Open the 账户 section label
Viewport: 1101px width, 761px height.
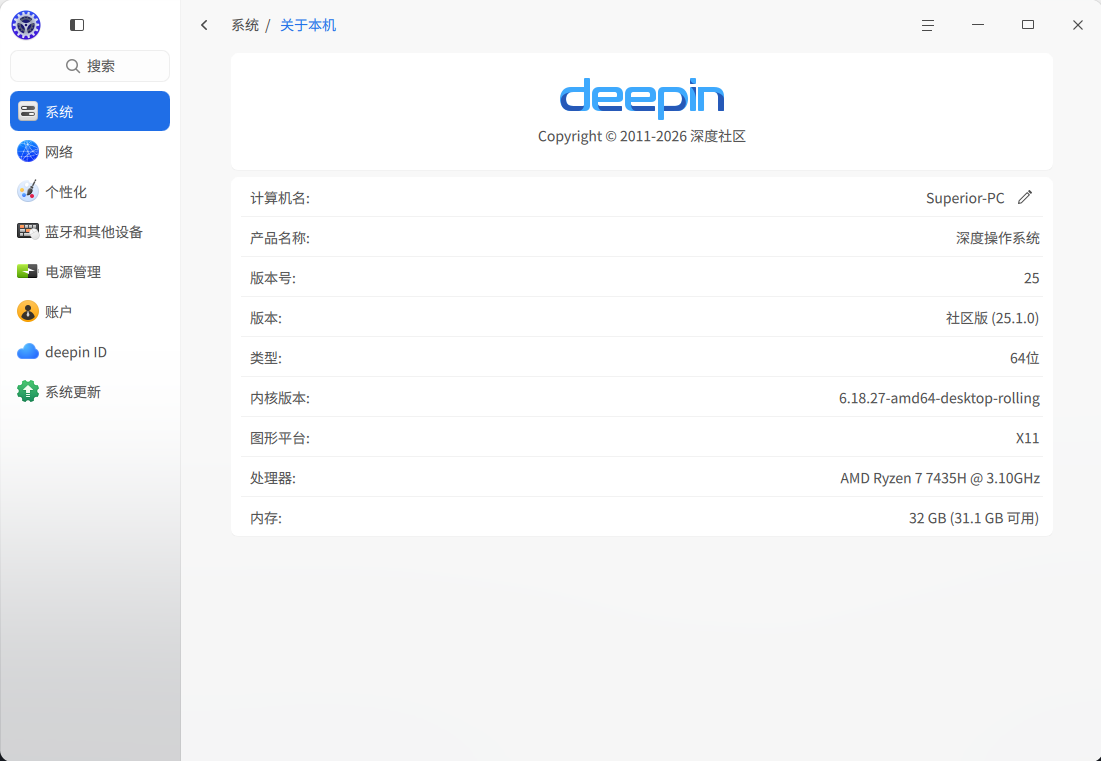(58, 312)
